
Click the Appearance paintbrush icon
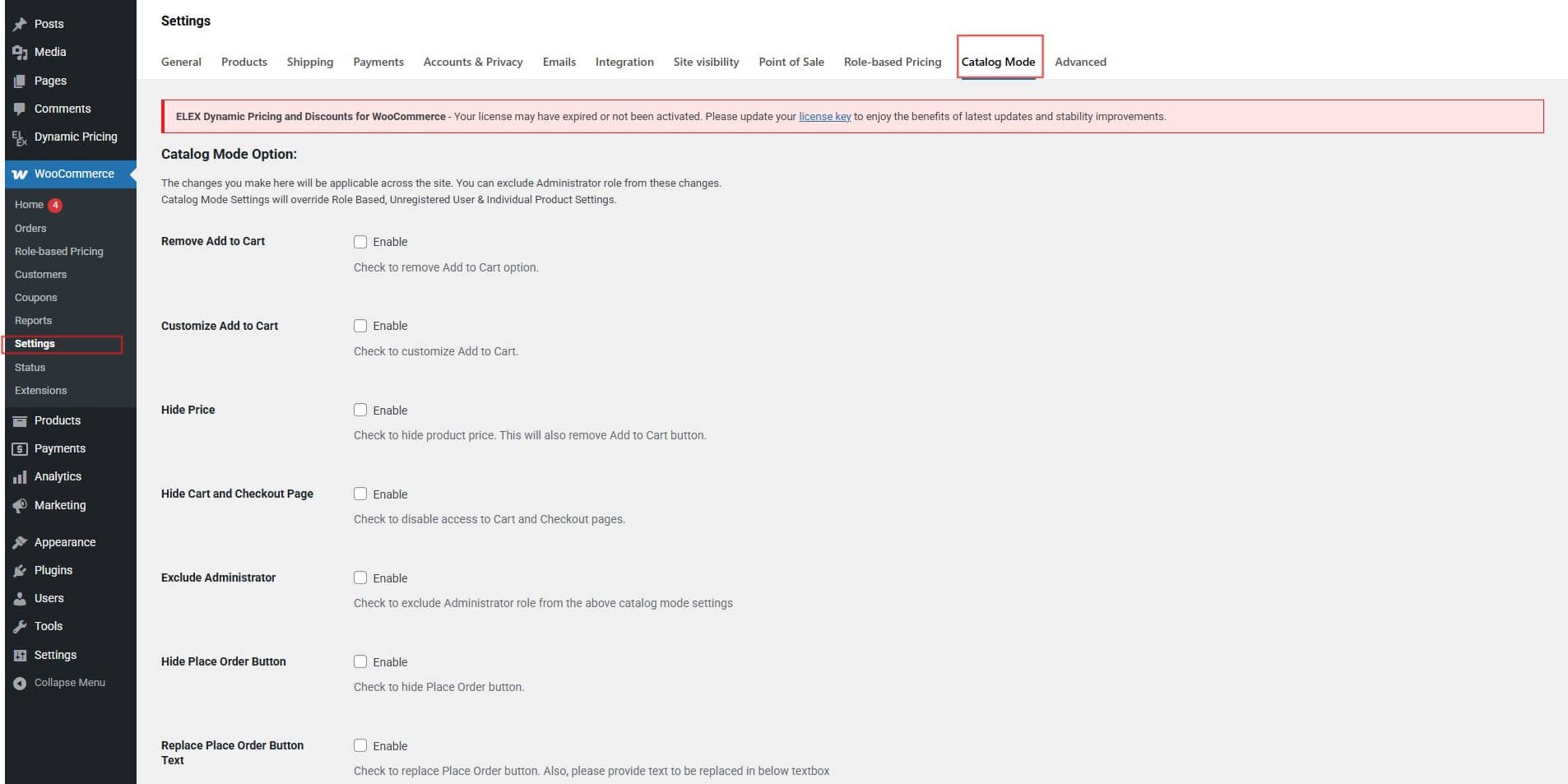20,542
